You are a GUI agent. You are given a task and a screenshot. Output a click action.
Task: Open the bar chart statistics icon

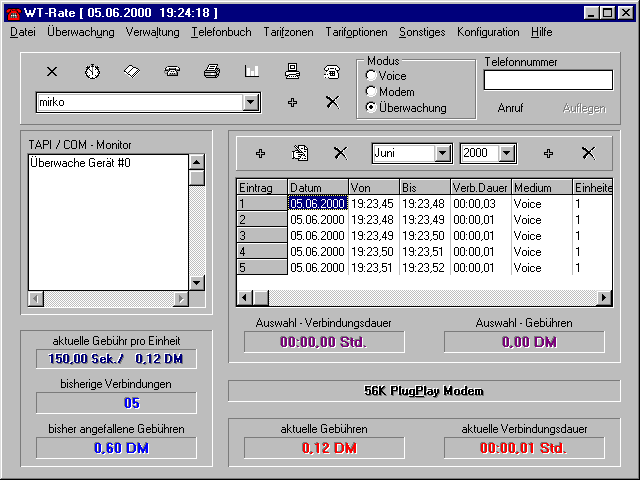tap(252, 72)
